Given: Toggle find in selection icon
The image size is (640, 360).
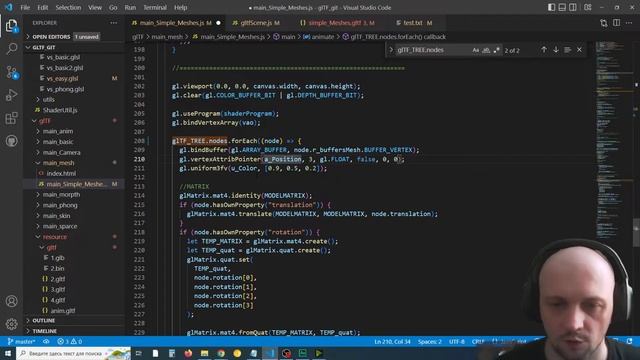Looking at the screenshot, I should click(567, 50).
